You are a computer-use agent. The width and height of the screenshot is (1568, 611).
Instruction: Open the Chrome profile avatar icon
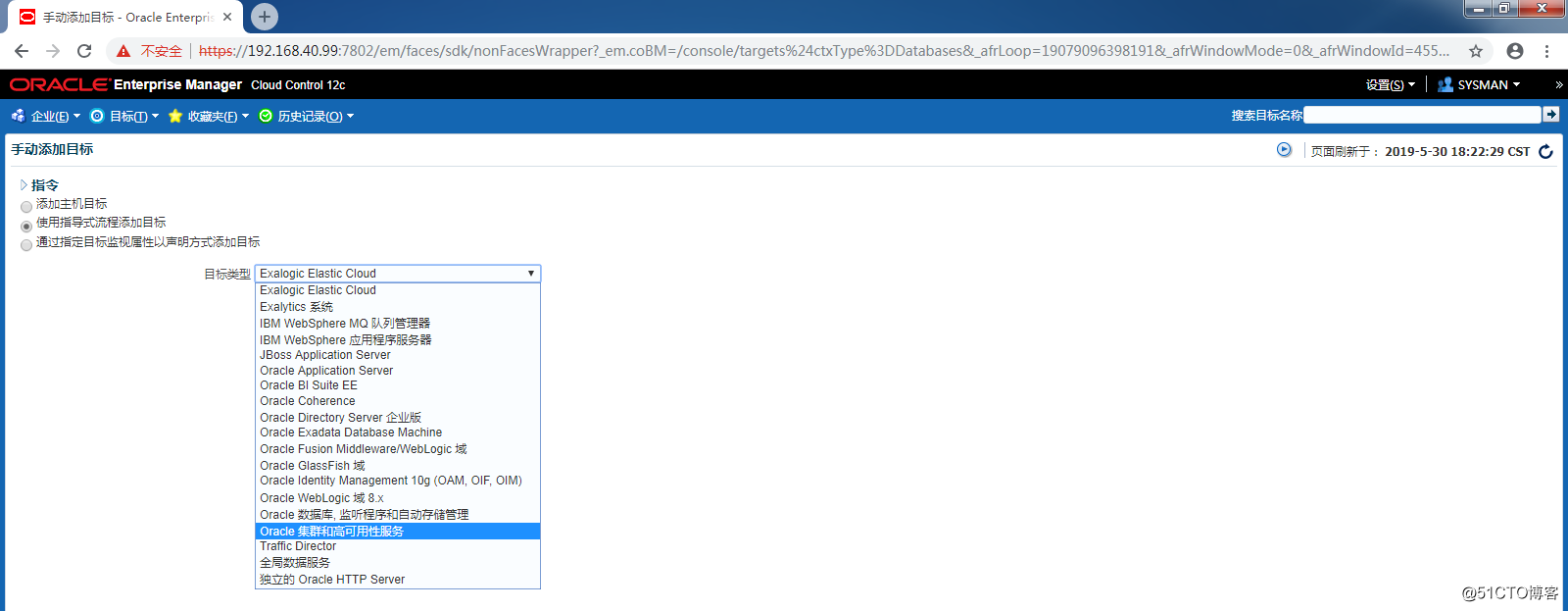1515,51
